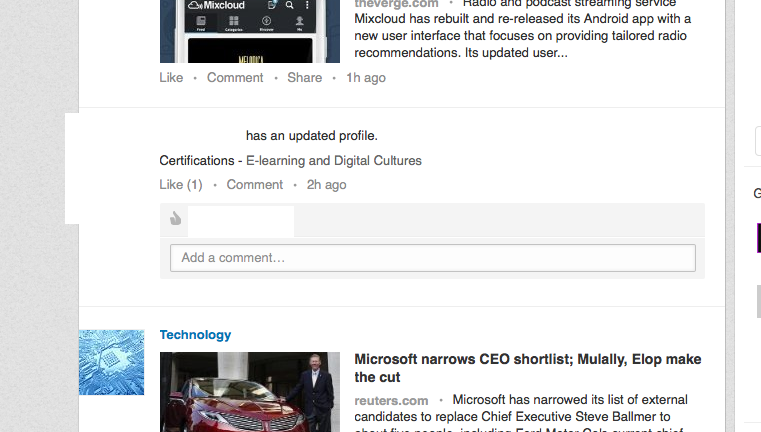Visit the reuters.com source link
The image size is (761, 432).
pyautogui.click(x=391, y=400)
